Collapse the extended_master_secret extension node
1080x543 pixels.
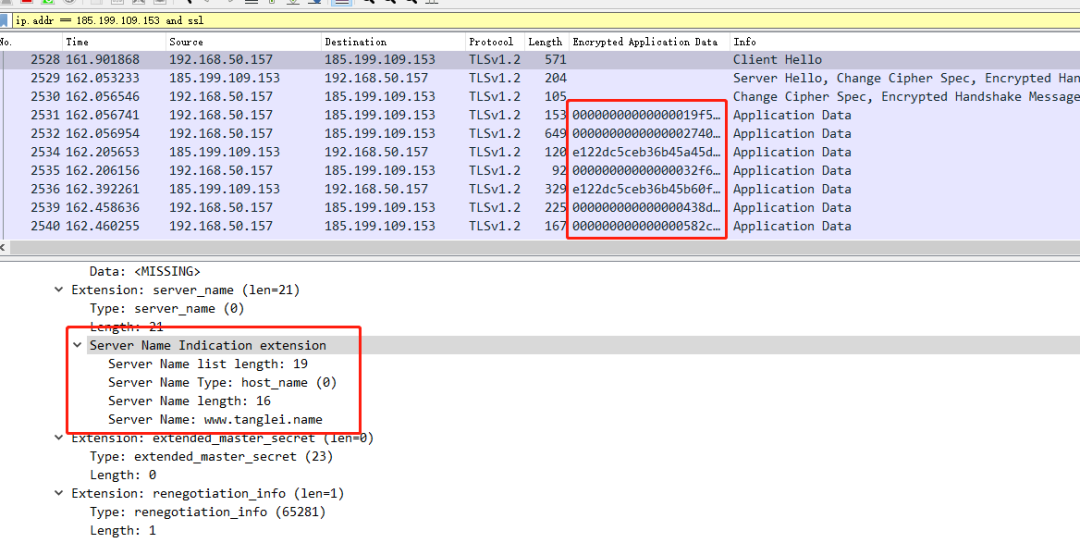pyautogui.click(x=59, y=438)
